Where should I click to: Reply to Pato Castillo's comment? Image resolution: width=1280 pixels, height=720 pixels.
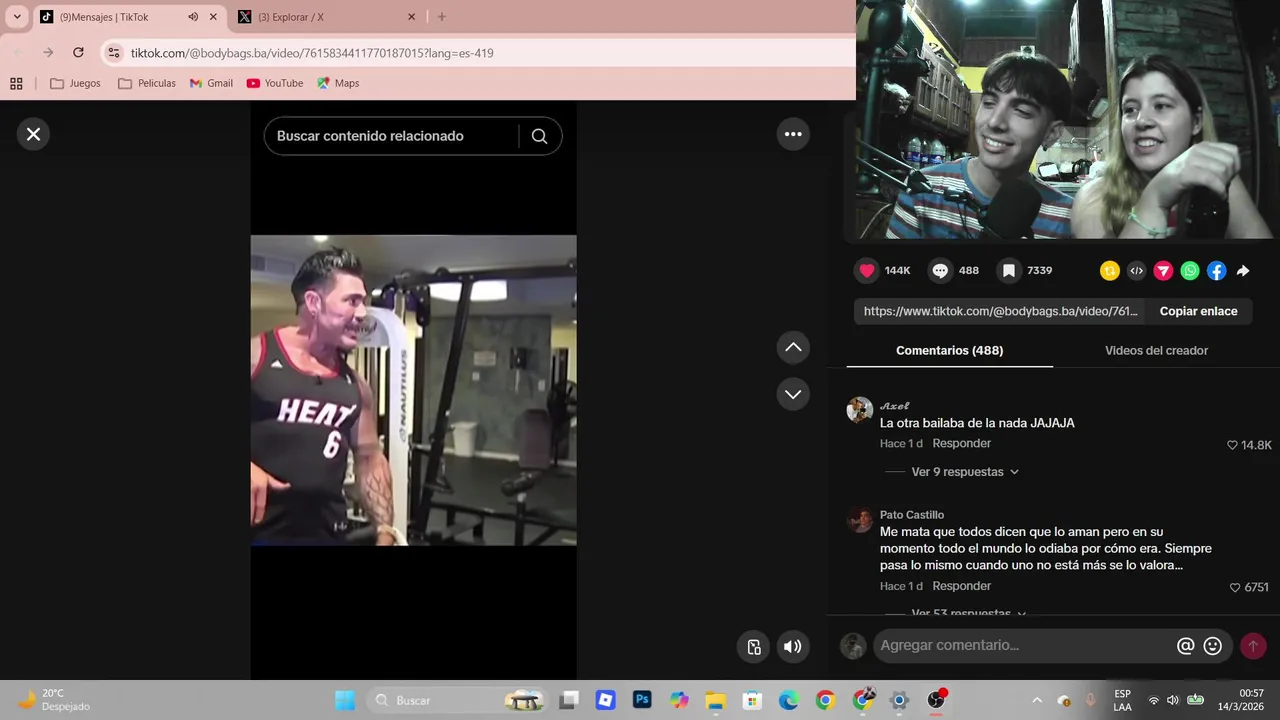(961, 586)
